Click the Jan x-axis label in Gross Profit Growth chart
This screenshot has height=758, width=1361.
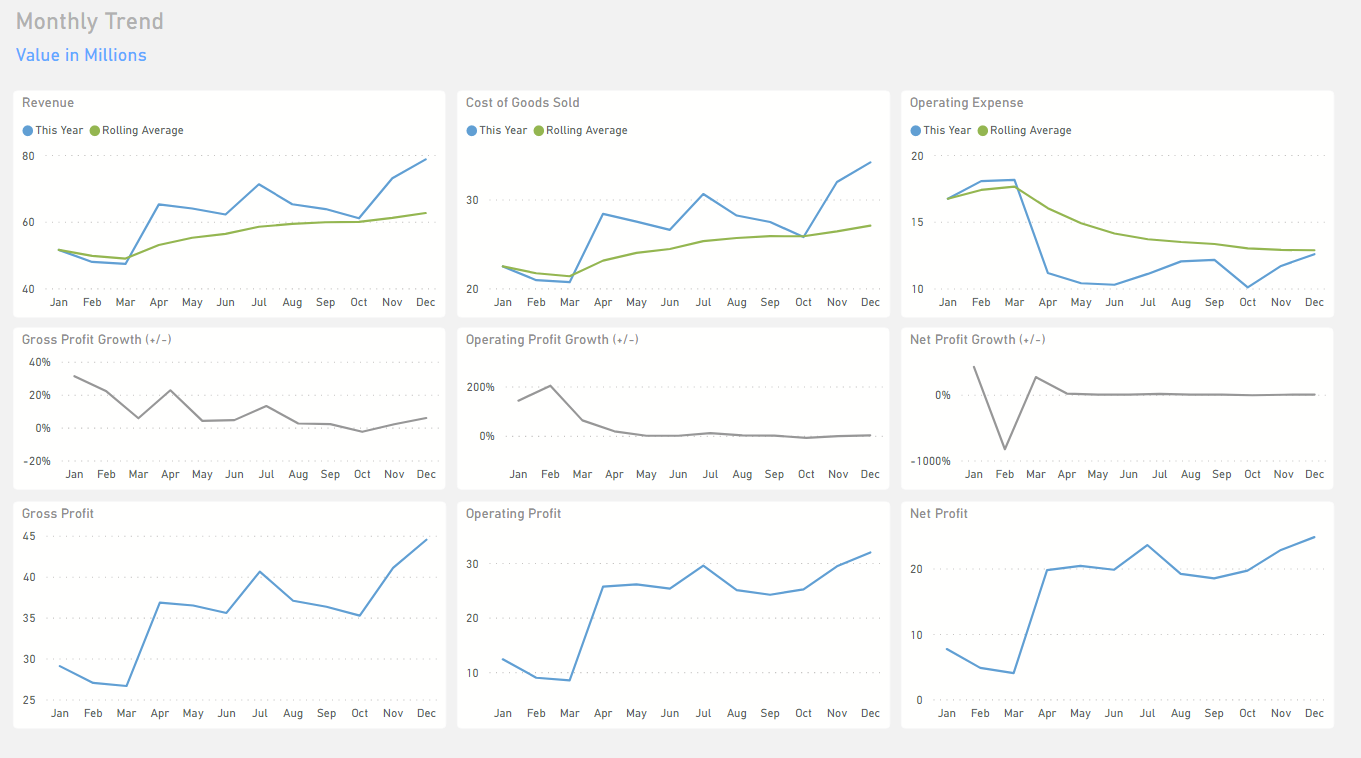74,474
